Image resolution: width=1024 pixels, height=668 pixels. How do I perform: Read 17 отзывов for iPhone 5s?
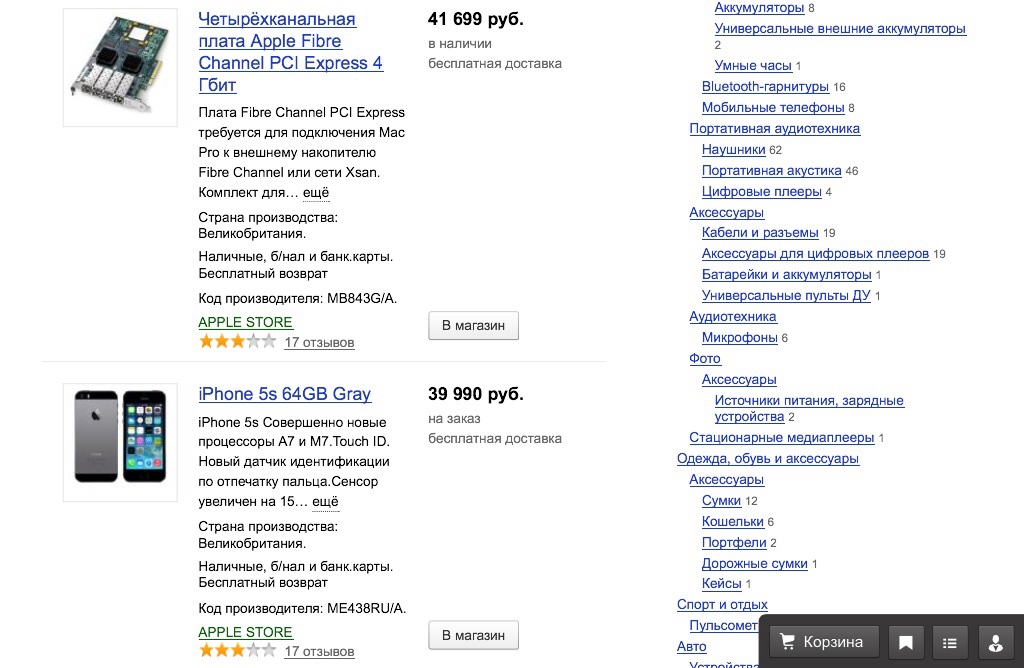pos(319,652)
